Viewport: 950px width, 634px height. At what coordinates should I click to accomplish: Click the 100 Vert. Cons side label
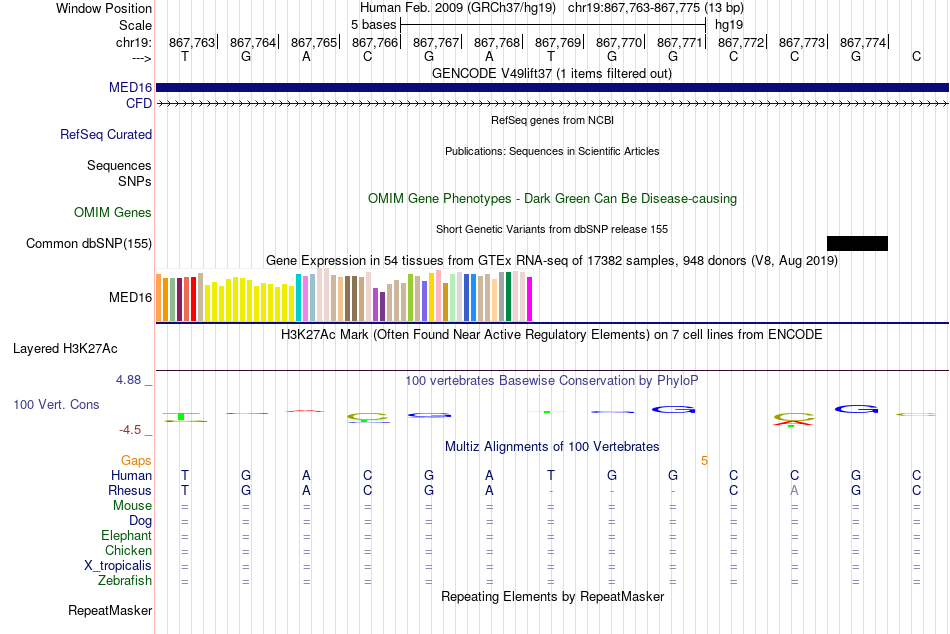click(56, 404)
